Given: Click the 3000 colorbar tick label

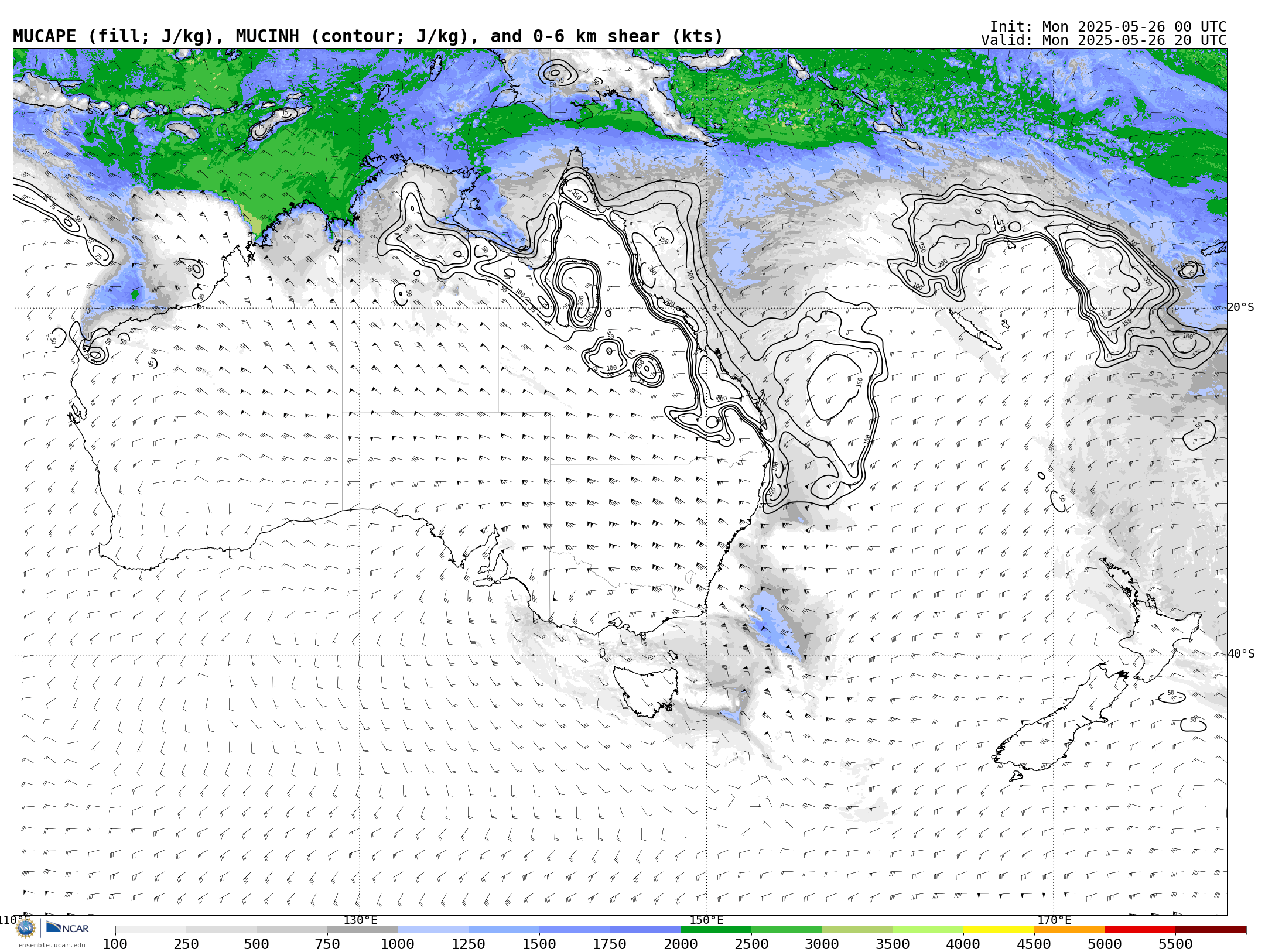Looking at the screenshot, I should (822, 944).
